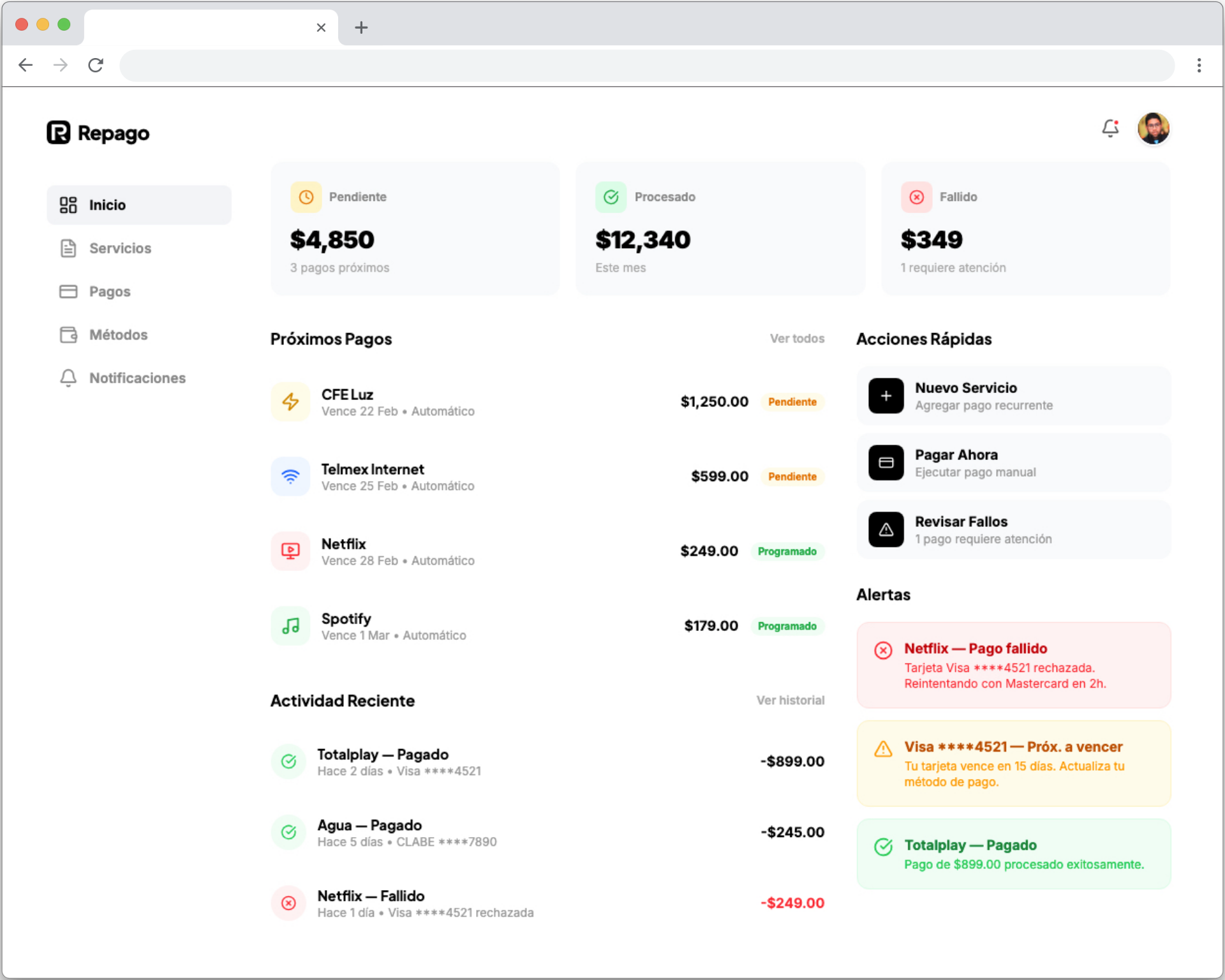Open the notifications bell in the header
1225x980 pixels.
[x=1110, y=129]
